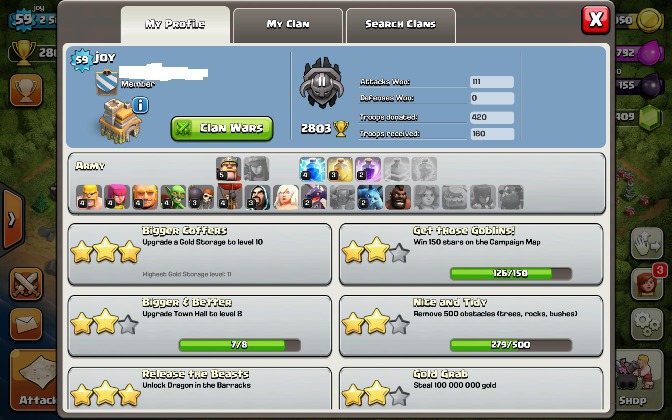Click the green Clan Wars button
The height and width of the screenshot is (420, 672).
pyautogui.click(x=222, y=128)
